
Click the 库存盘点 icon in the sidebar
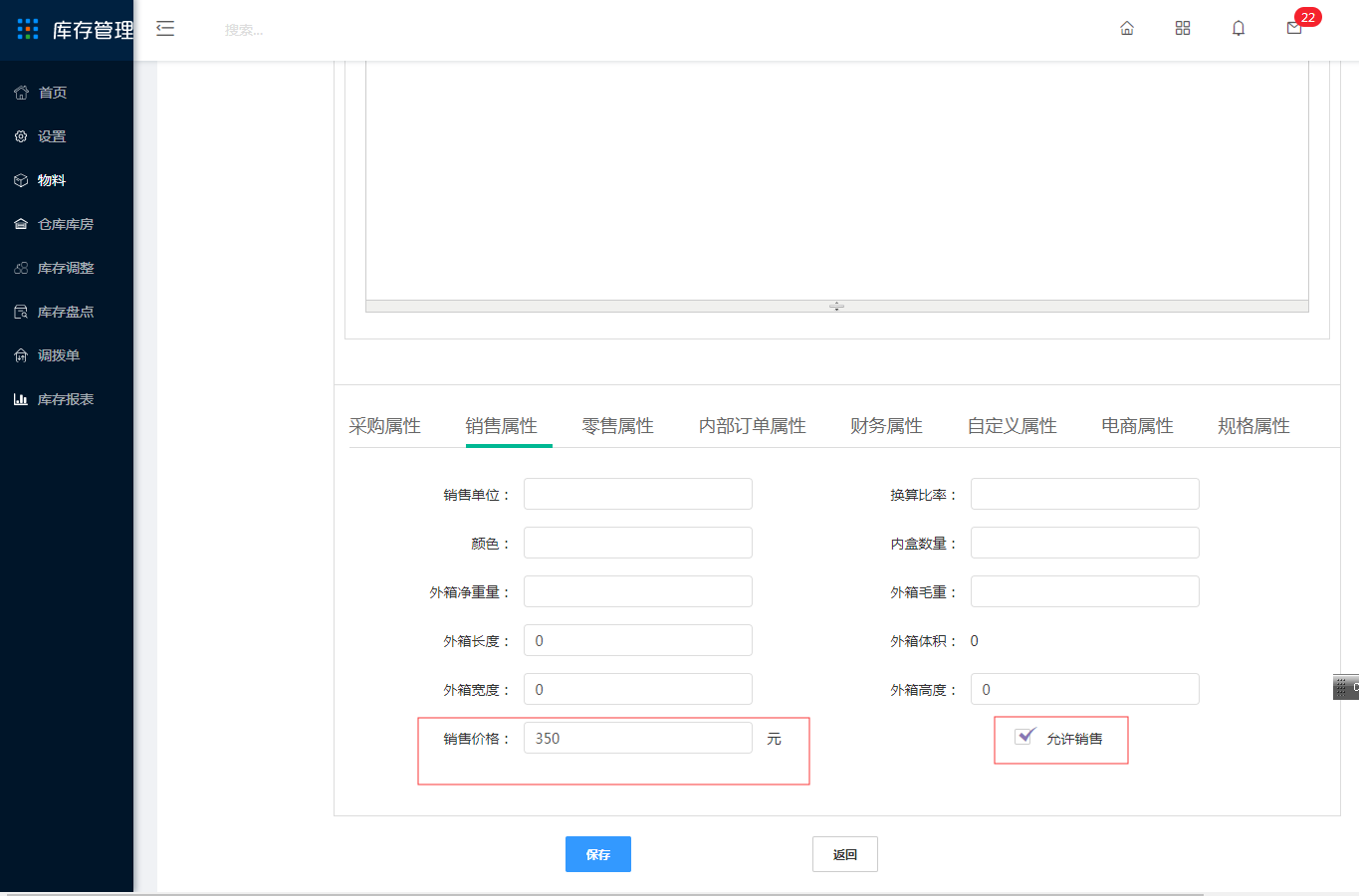(21, 312)
